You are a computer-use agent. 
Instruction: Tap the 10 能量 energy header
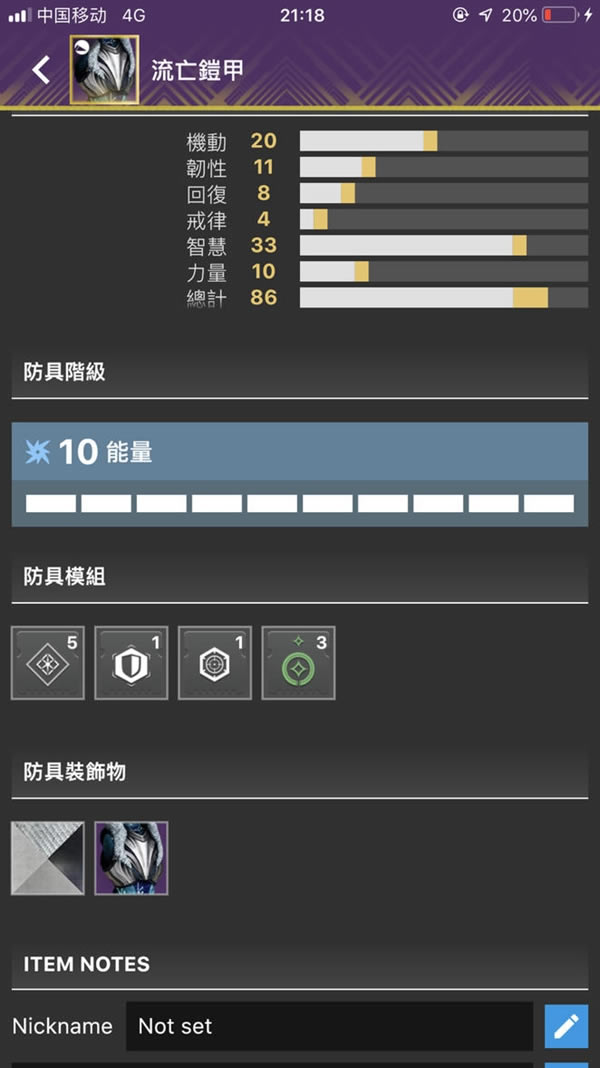pos(299,452)
